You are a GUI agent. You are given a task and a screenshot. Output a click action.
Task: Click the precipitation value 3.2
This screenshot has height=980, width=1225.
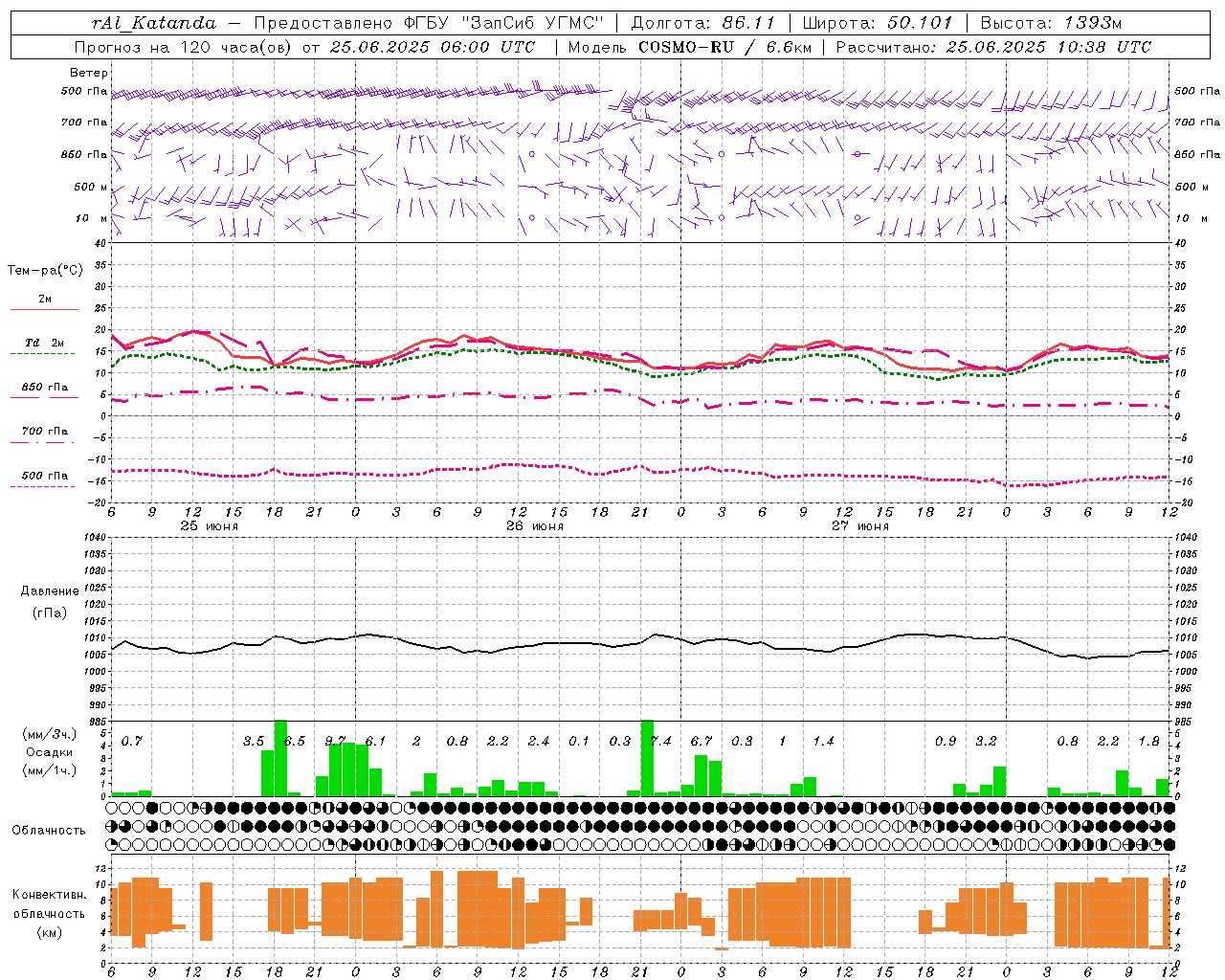click(986, 741)
